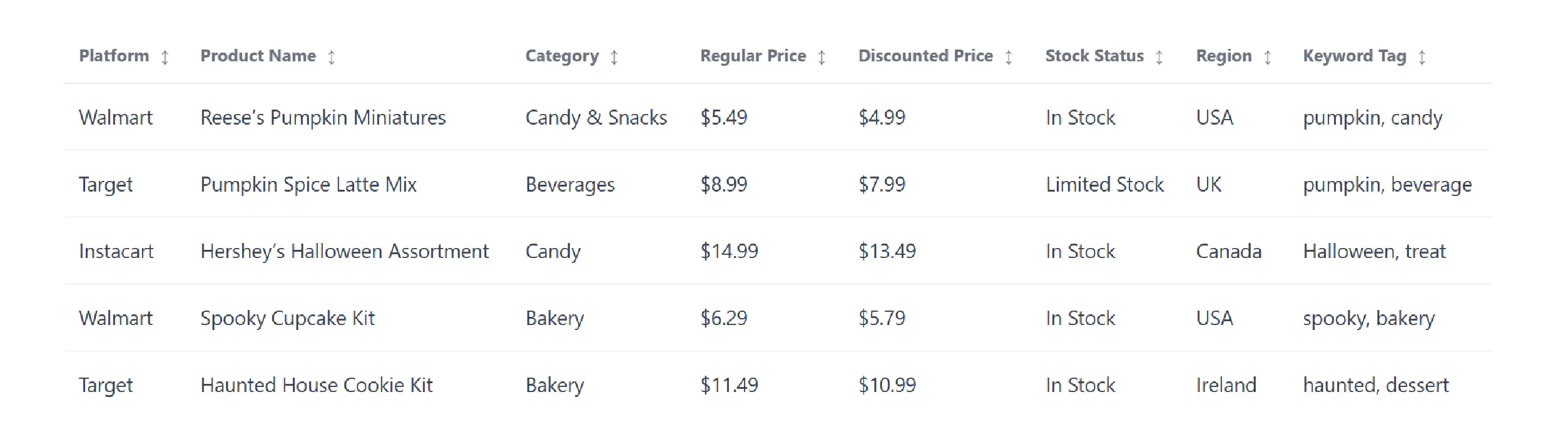Click the Regular Price sort arrows
Viewport: 1568px width, 444px height.
[821, 58]
